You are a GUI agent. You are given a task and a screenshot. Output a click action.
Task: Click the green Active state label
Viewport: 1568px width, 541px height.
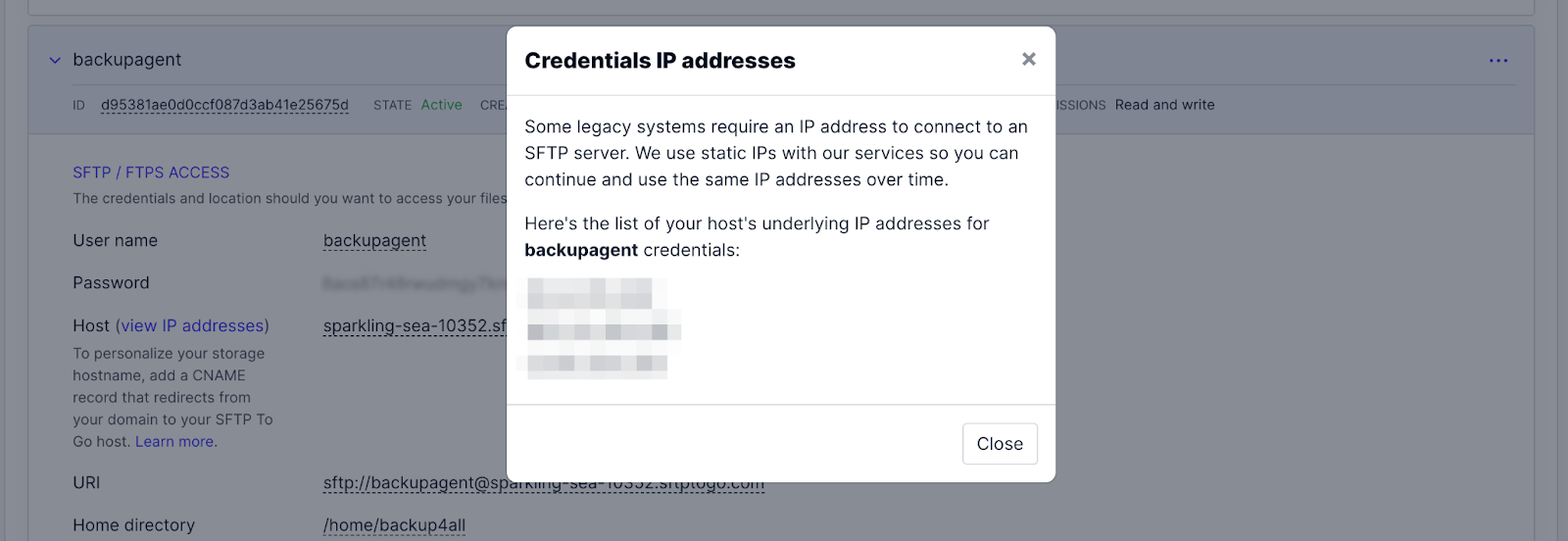click(x=441, y=105)
